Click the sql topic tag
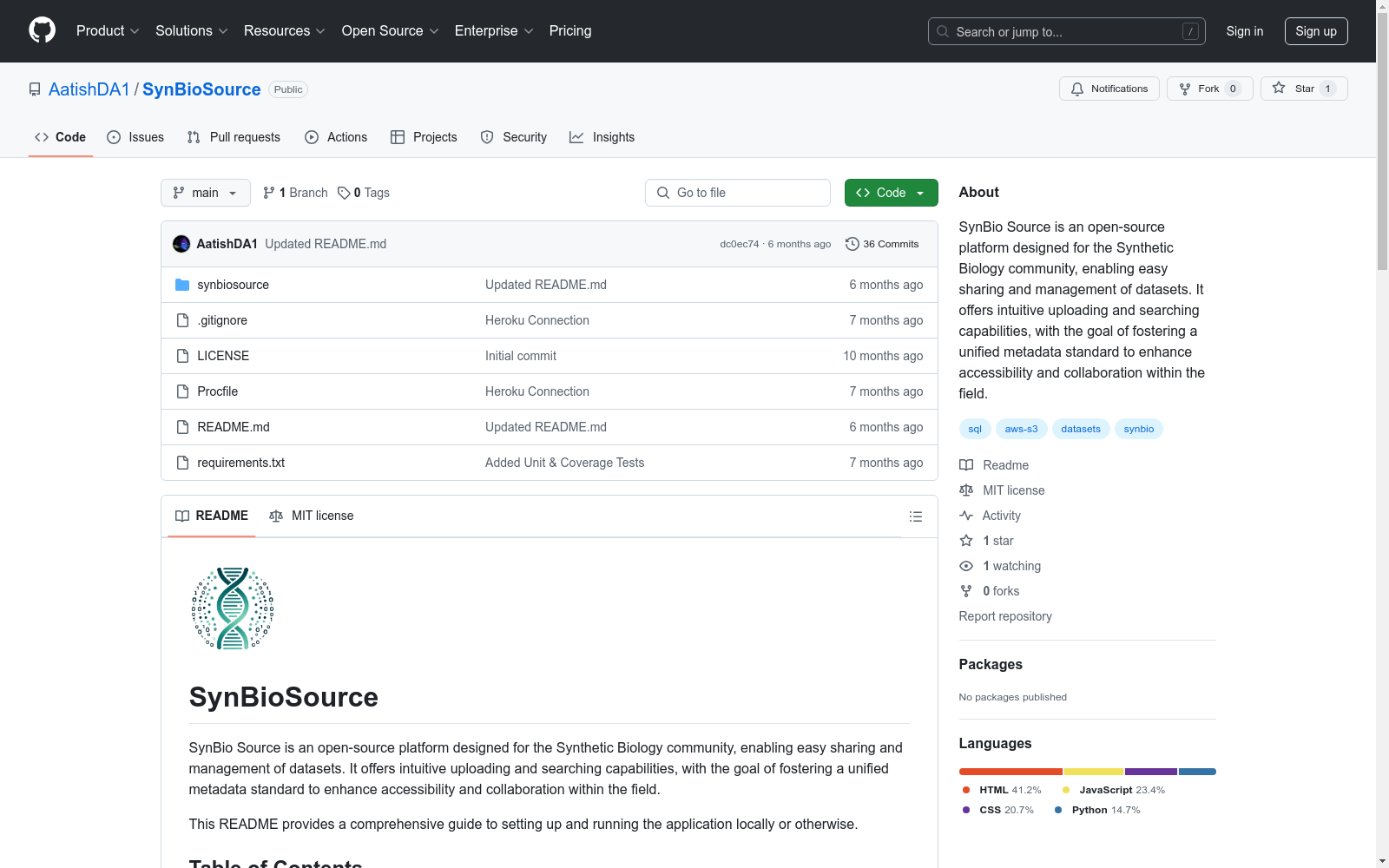 pos(975,429)
